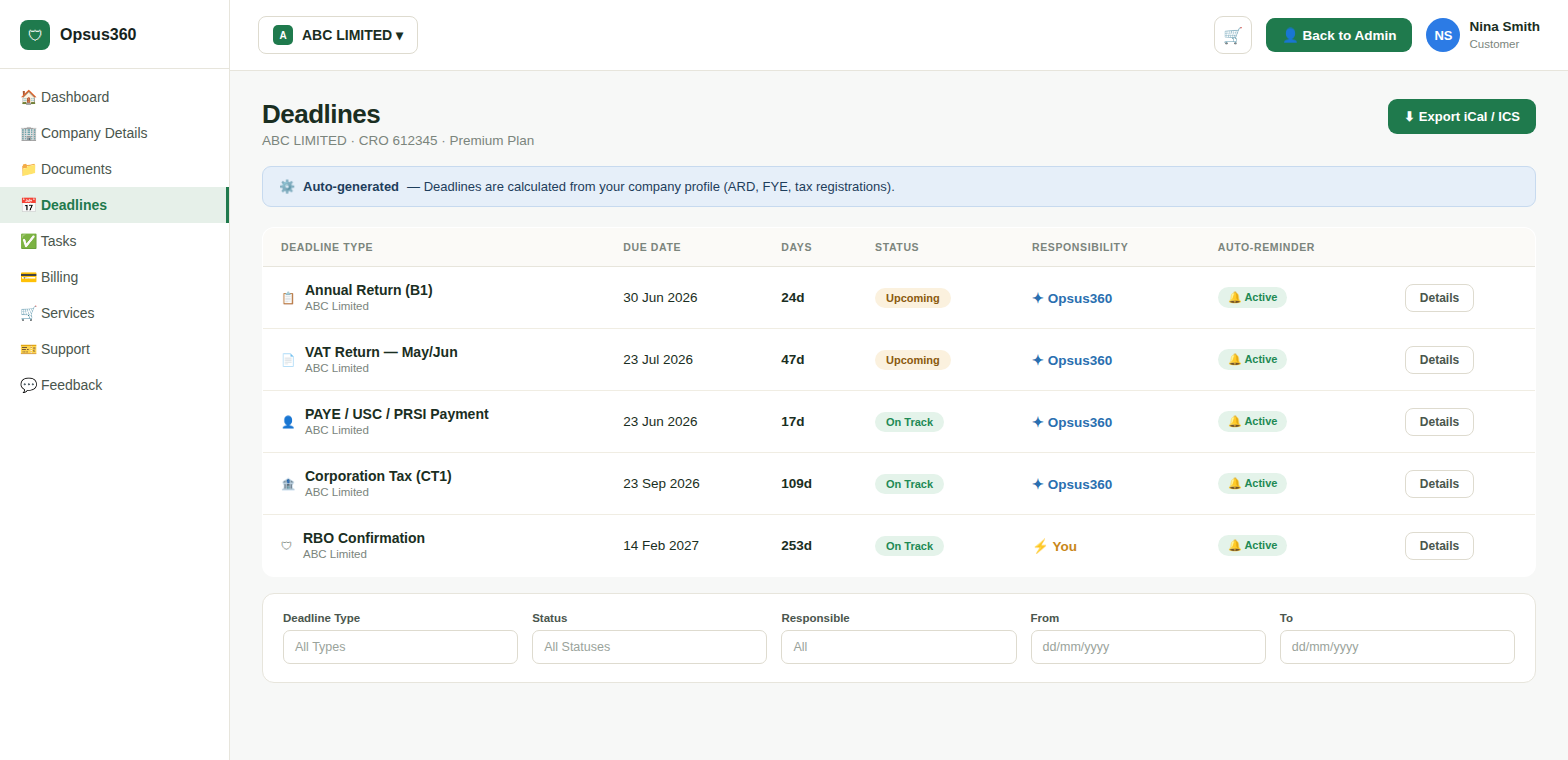The height and width of the screenshot is (760, 1568).
Task: Open Billing in the sidebar
Action: 115,277
